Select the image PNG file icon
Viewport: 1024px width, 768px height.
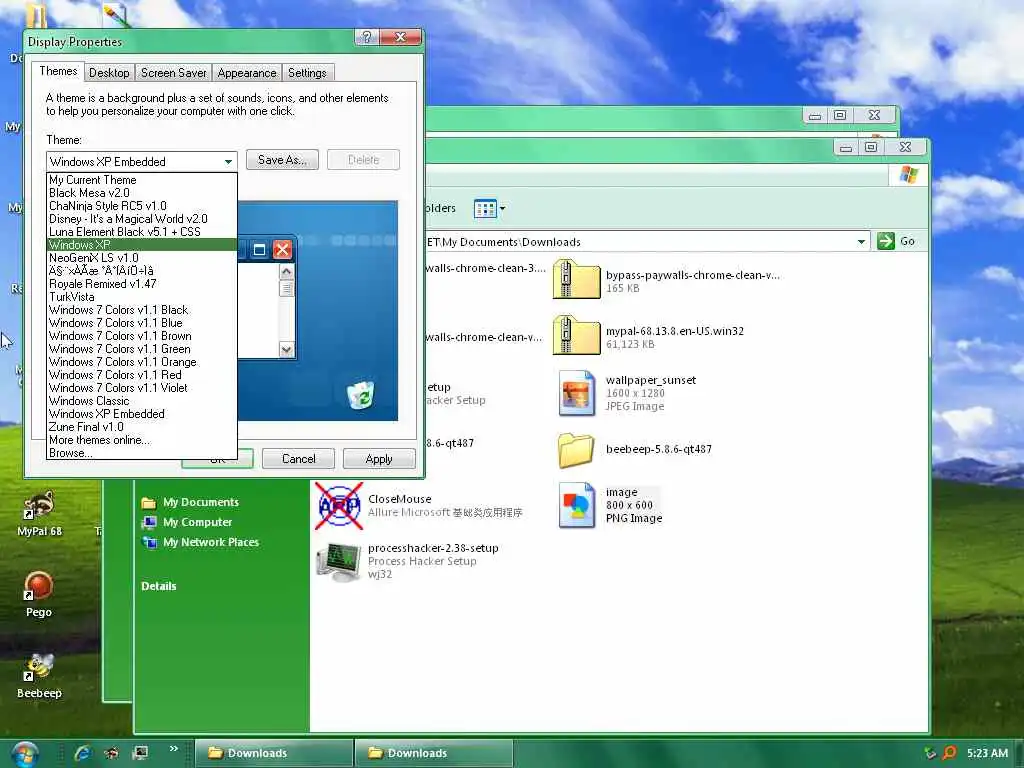point(576,505)
